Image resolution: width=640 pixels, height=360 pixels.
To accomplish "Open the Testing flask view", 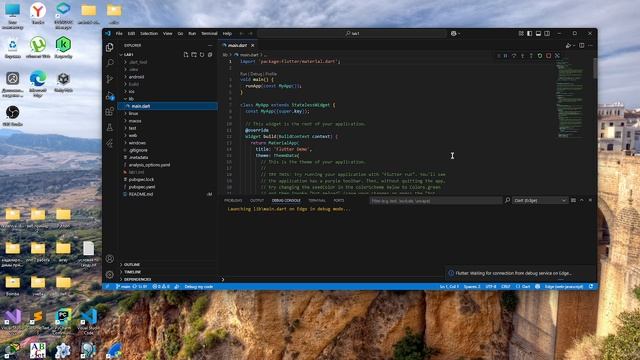I will point(109,127).
